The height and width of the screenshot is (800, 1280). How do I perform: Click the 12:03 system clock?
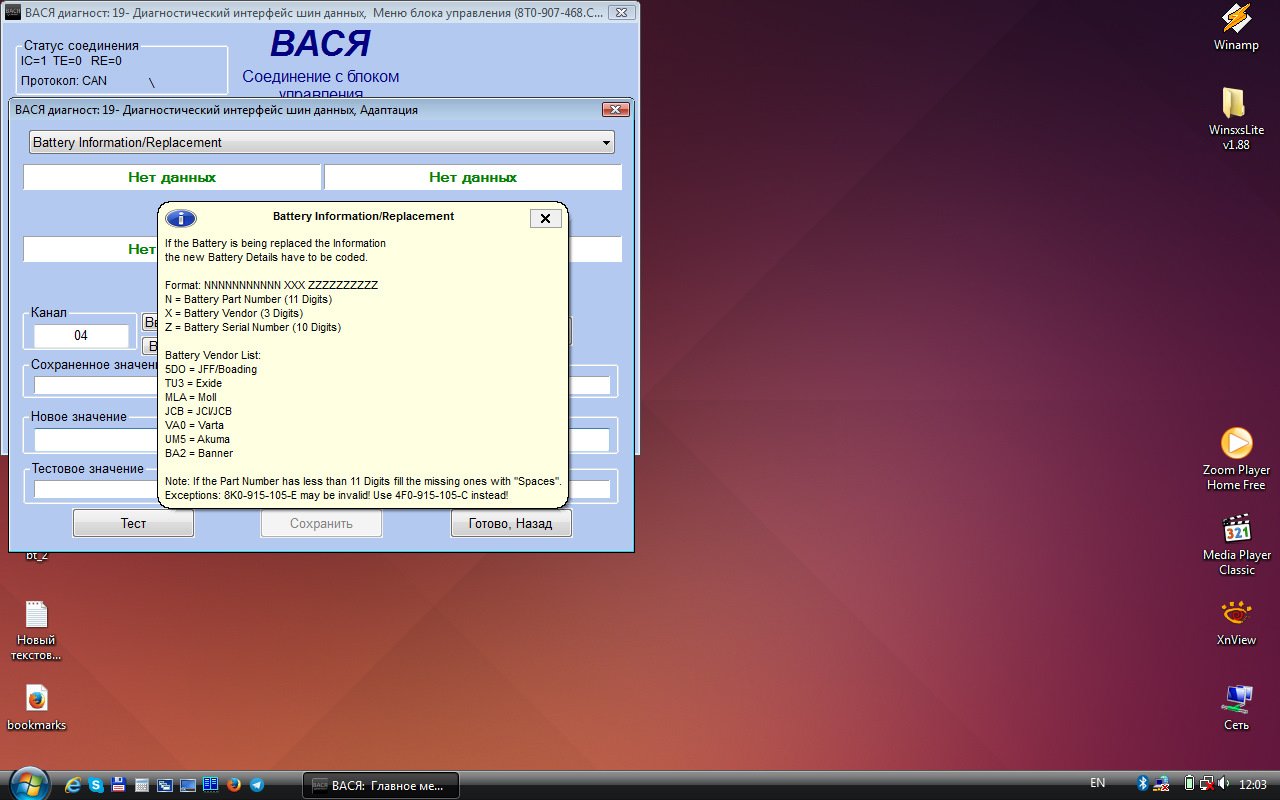point(1253,784)
